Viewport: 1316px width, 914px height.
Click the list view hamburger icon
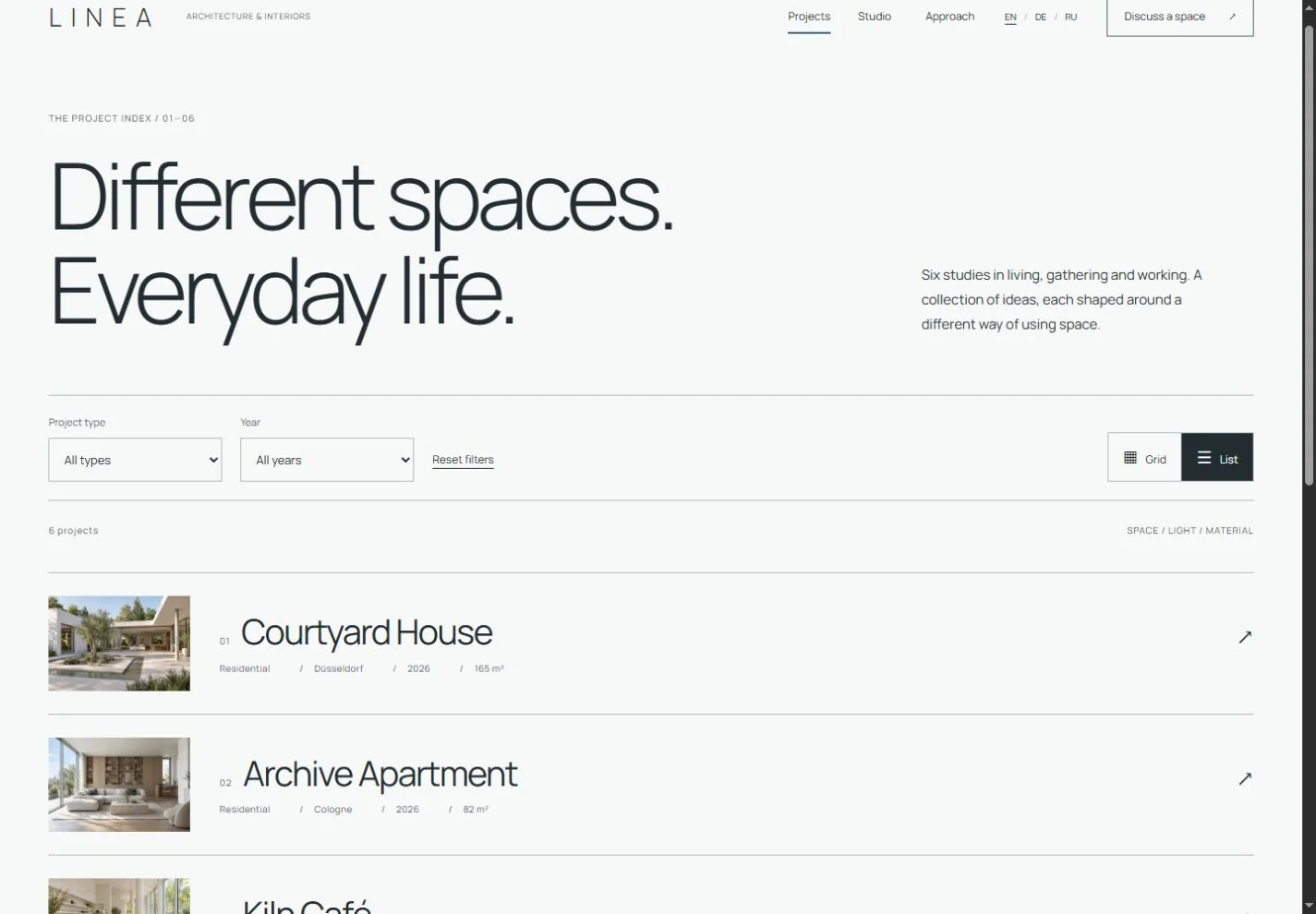(1204, 458)
